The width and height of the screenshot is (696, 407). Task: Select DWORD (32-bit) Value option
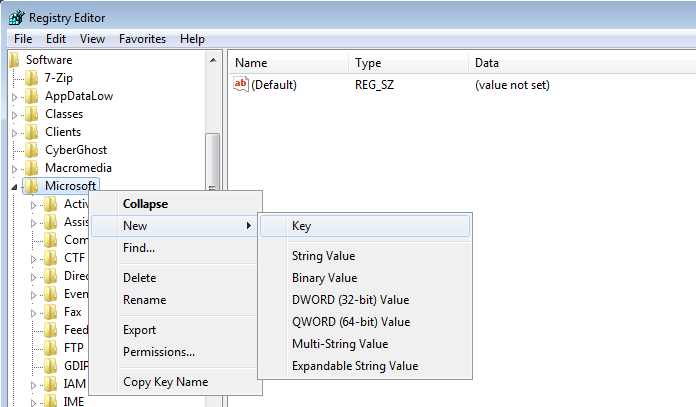[x=350, y=300]
